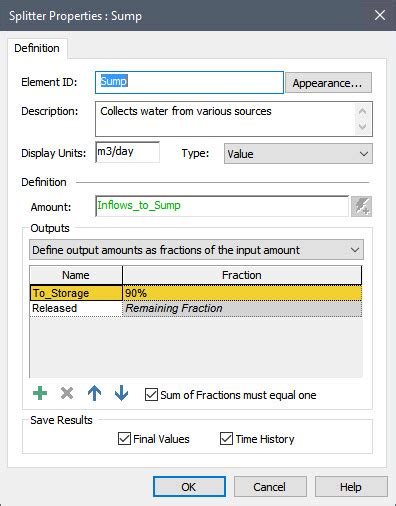
Task: Close the Splitter Properties dialog
Action: click(380, 15)
